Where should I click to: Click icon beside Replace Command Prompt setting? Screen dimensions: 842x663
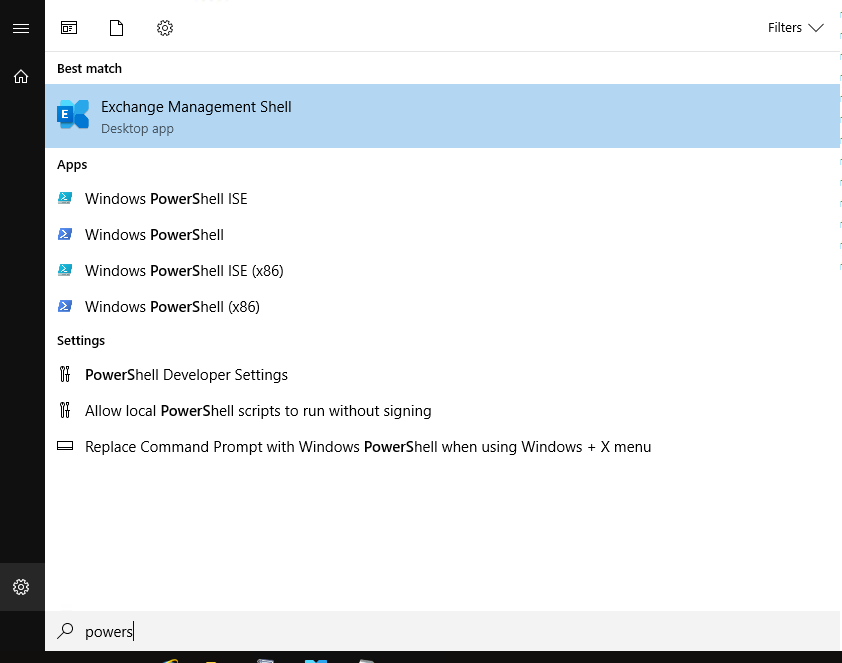tap(65, 446)
